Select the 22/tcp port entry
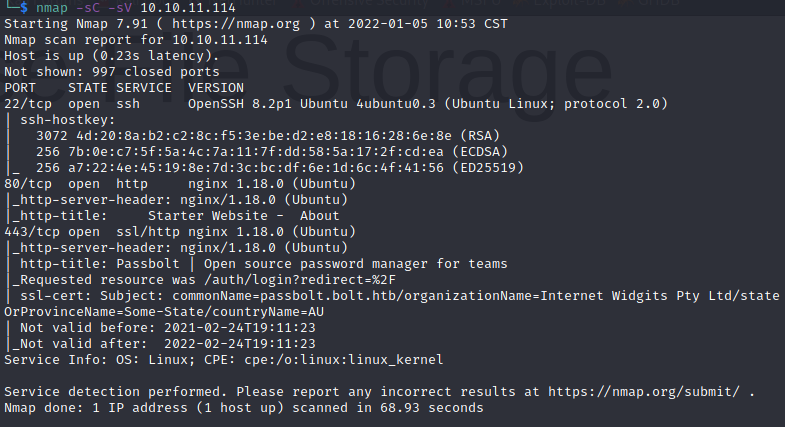The width and height of the screenshot is (785, 427). pos(24,104)
